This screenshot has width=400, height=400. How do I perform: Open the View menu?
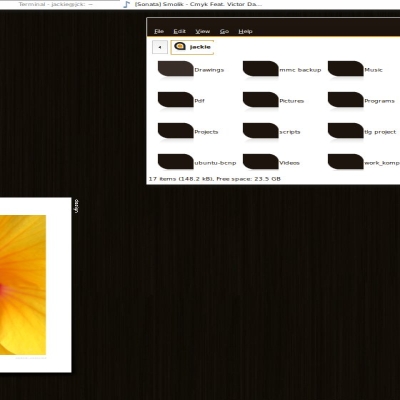click(202, 31)
